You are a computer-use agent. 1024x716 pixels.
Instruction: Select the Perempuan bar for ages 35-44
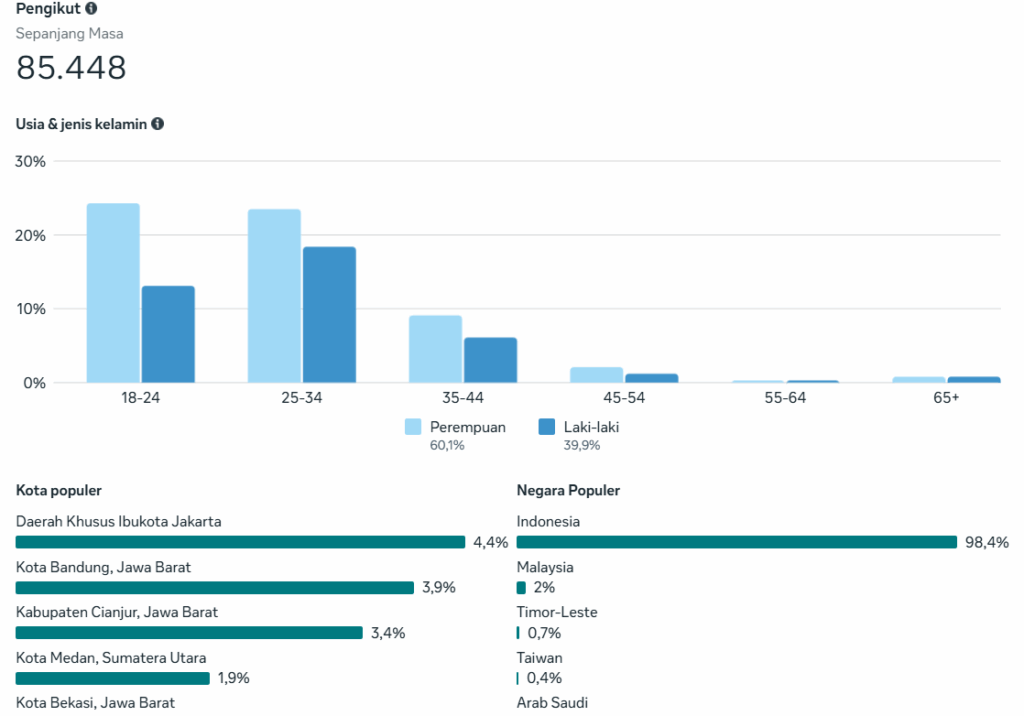coord(436,349)
